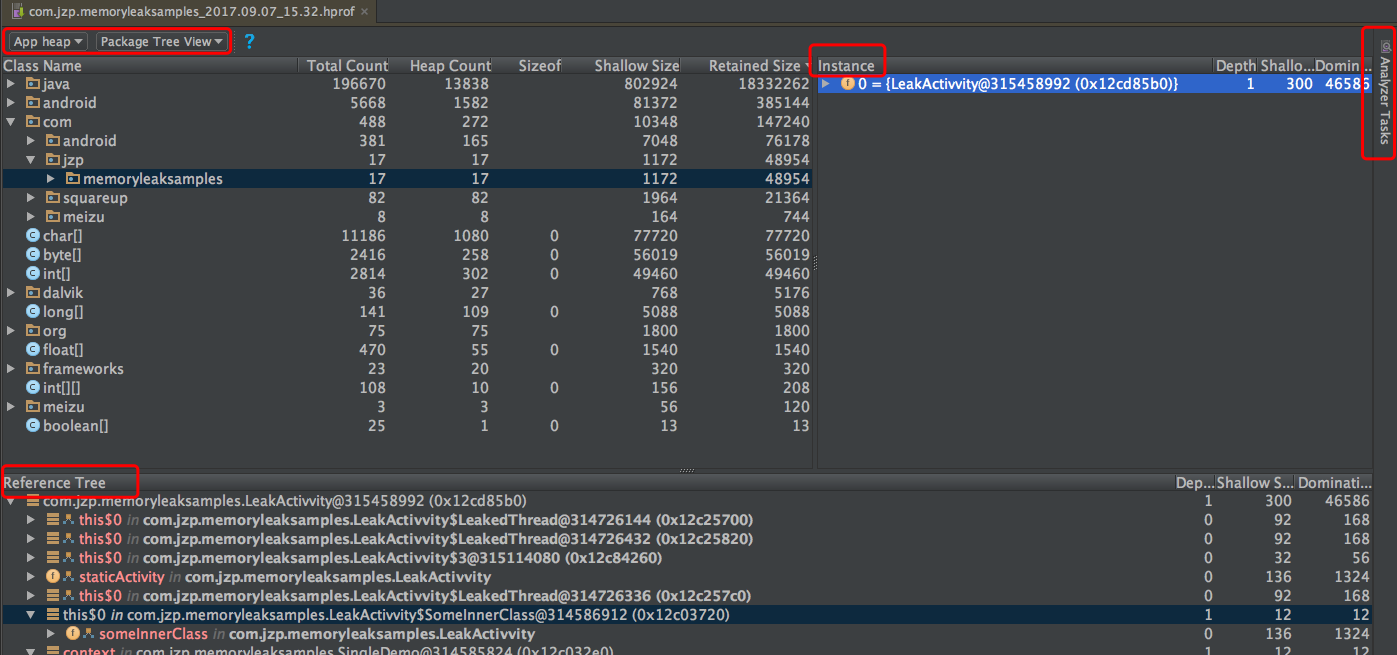Select the staticActivity reference row
Viewport: 1397px width, 655px height.
tap(686, 577)
